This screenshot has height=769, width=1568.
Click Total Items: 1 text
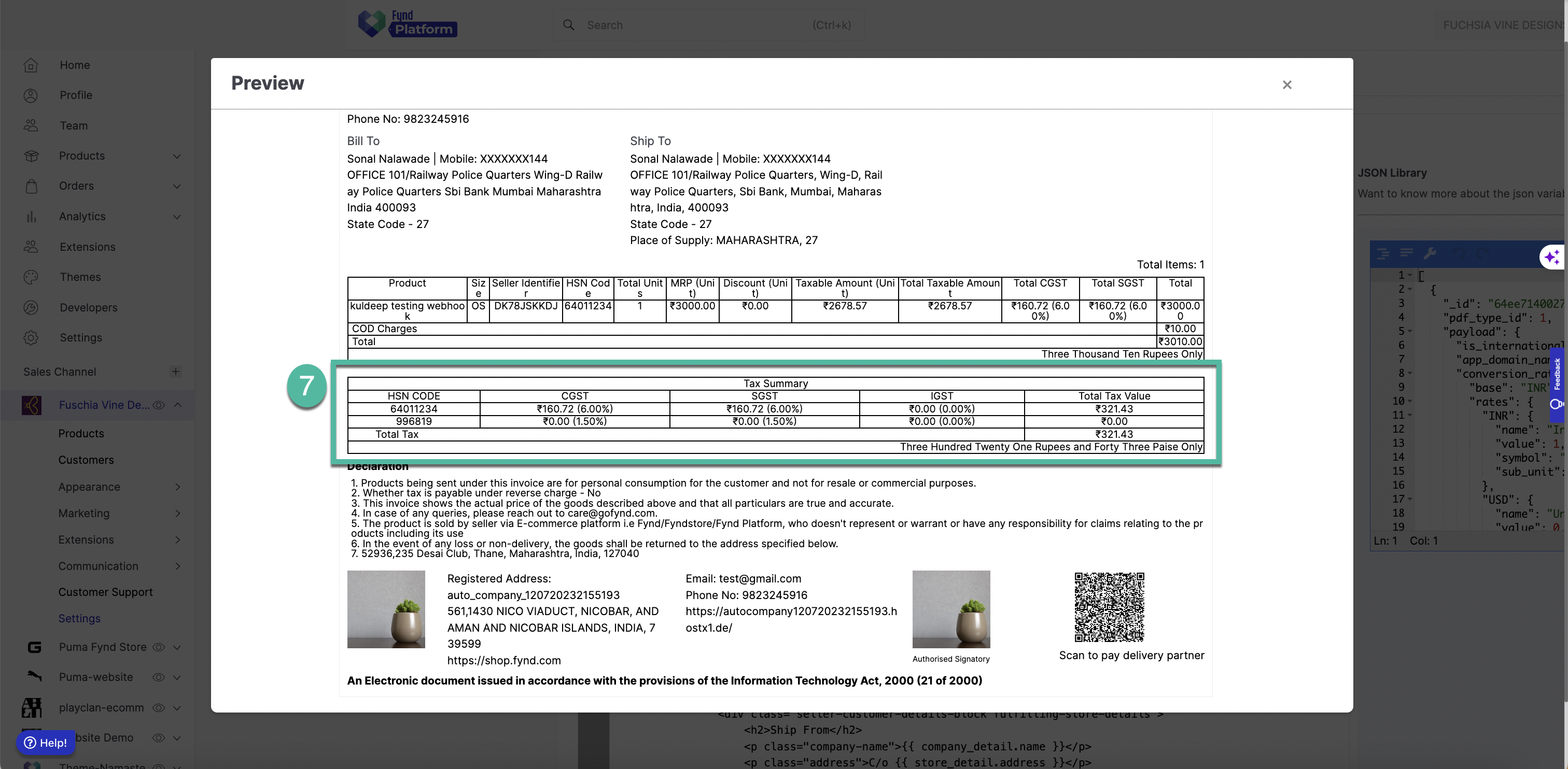pos(1170,265)
